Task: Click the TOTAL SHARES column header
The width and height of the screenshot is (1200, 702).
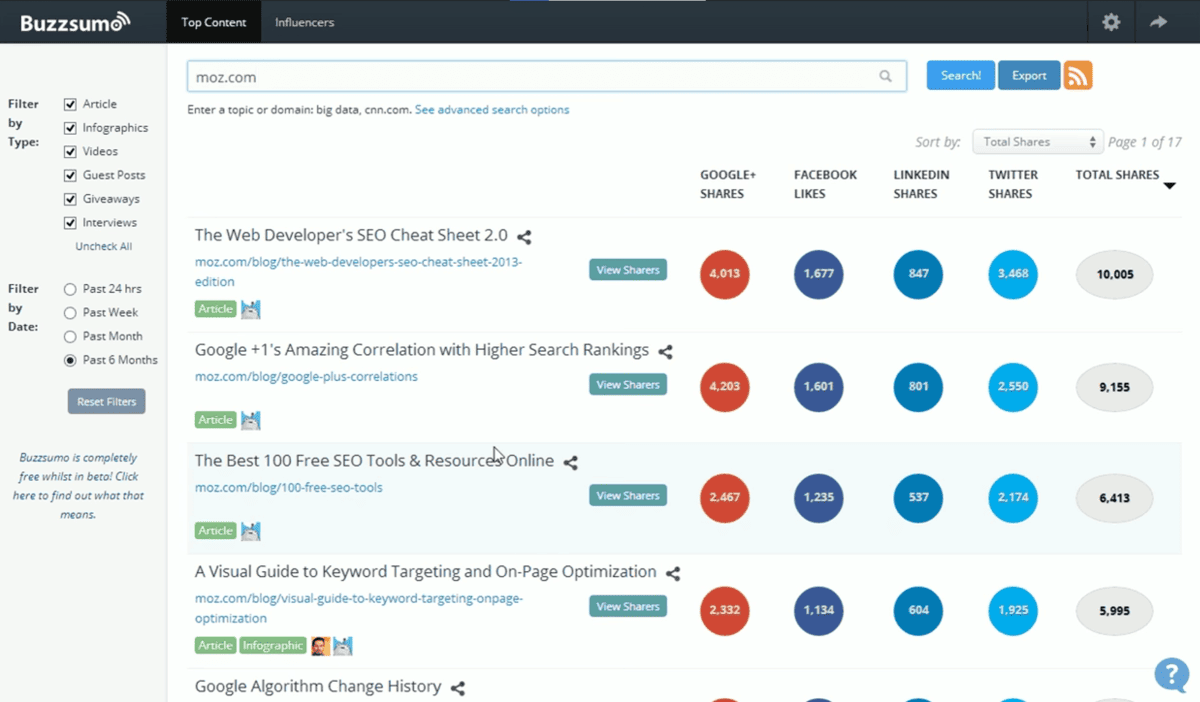Action: 1117,175
